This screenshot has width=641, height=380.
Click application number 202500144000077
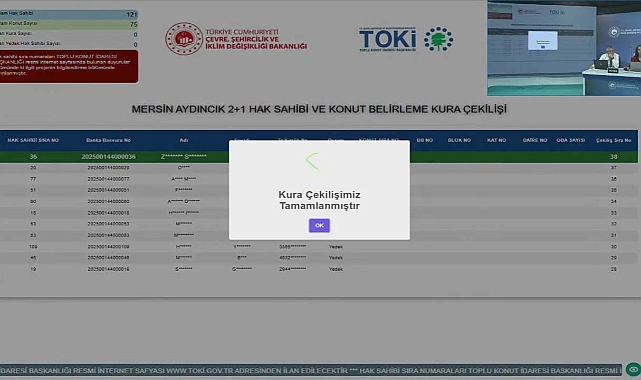tap(108, 179)
